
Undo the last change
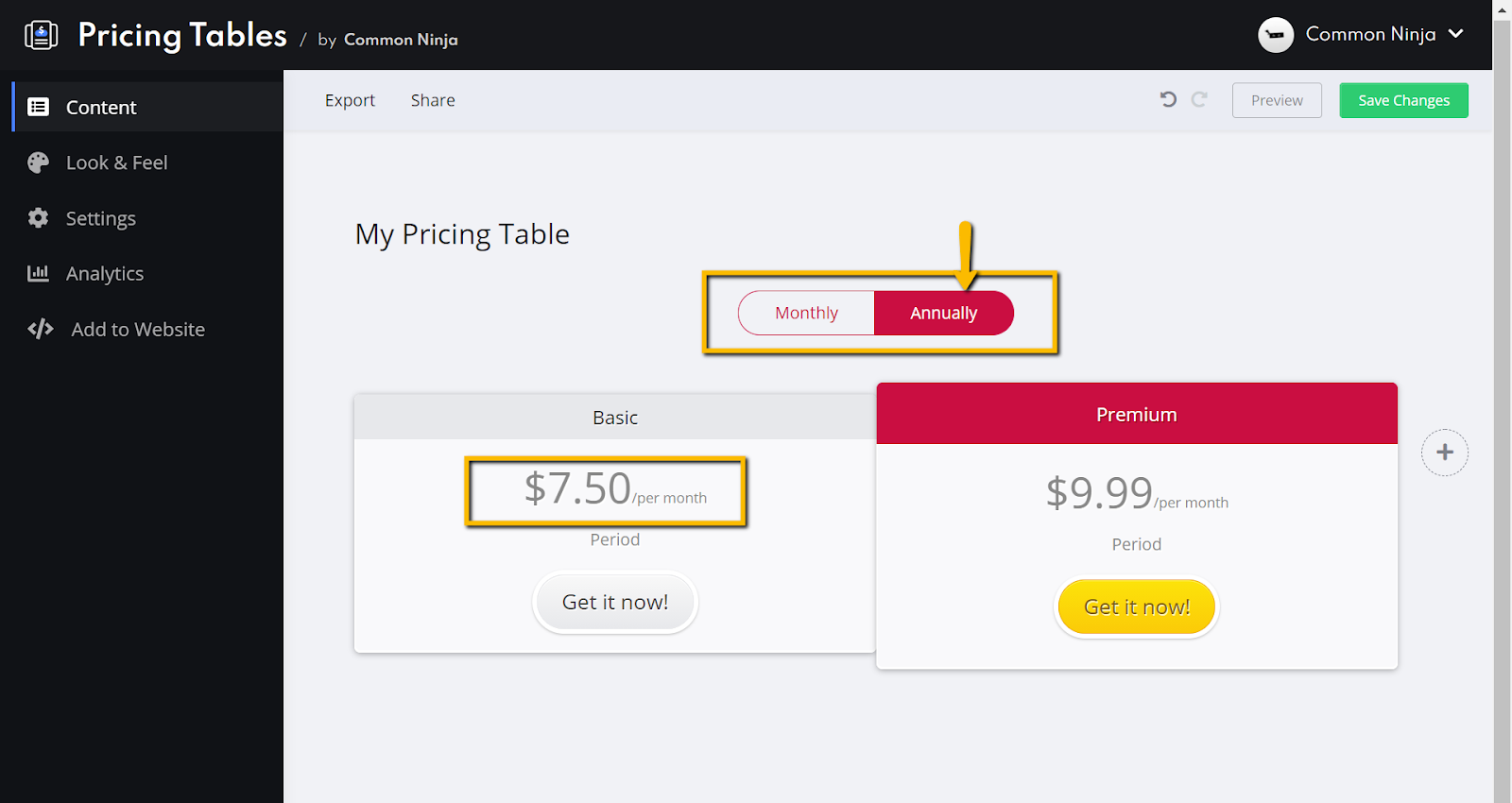[1169, 99]
